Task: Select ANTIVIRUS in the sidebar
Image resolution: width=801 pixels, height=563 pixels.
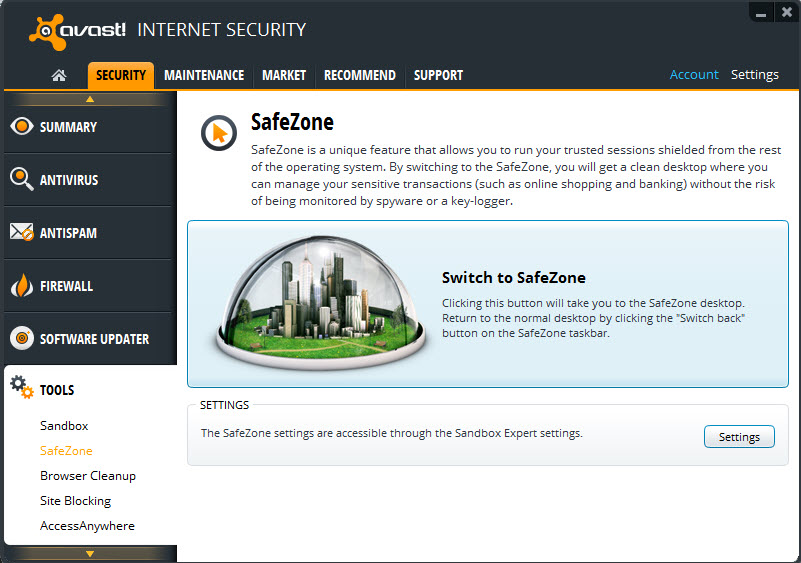Action: [87, 180]
